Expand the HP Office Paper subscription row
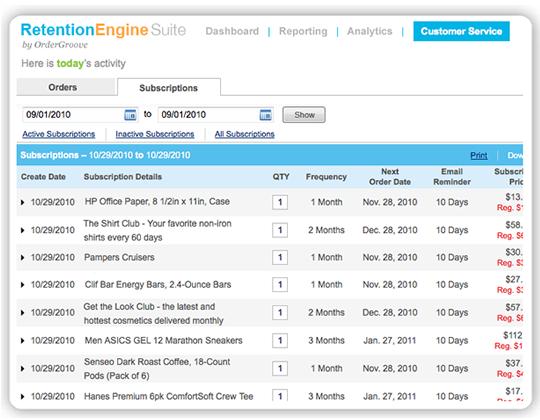Image resolution: width=540 pixels, height=420 pixels. [x=22, y=202]
